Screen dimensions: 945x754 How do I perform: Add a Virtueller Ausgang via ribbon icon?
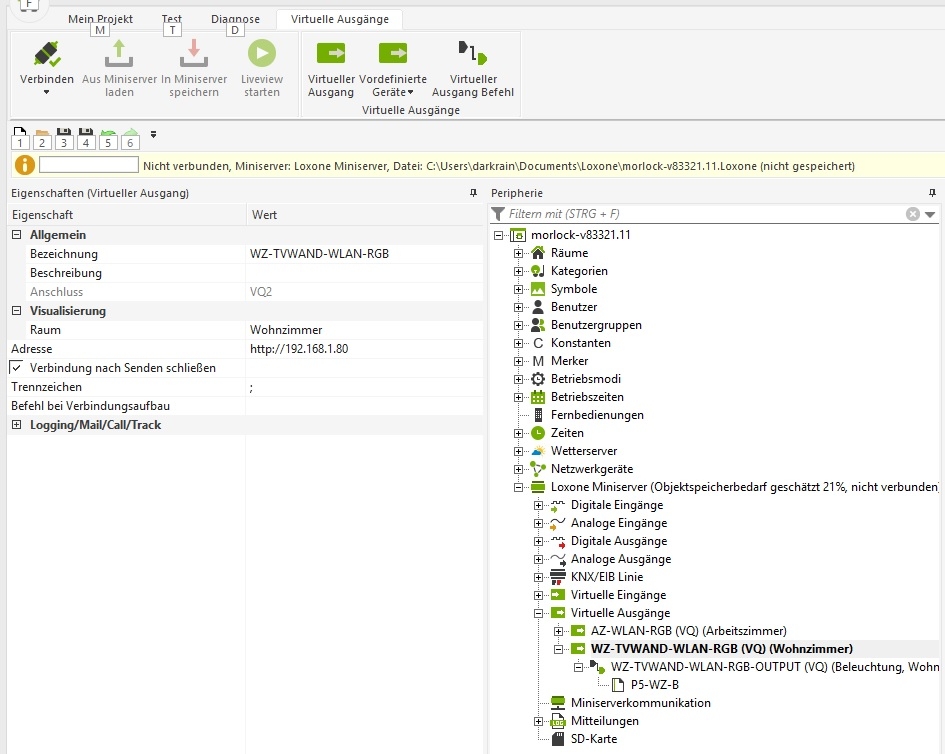coord(330,54)
